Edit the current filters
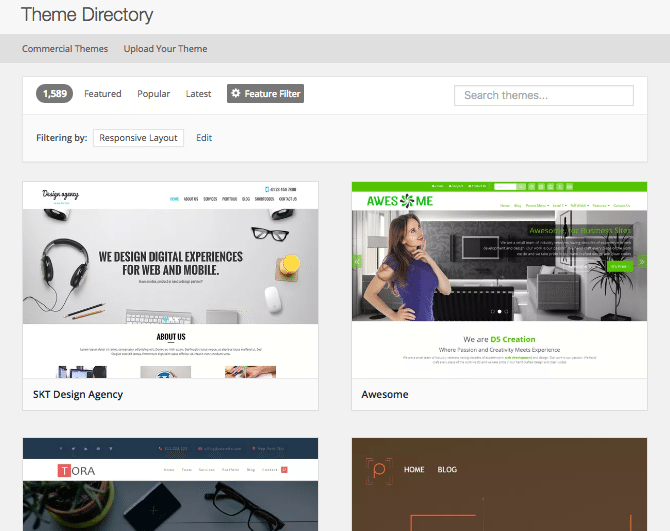 204,138
